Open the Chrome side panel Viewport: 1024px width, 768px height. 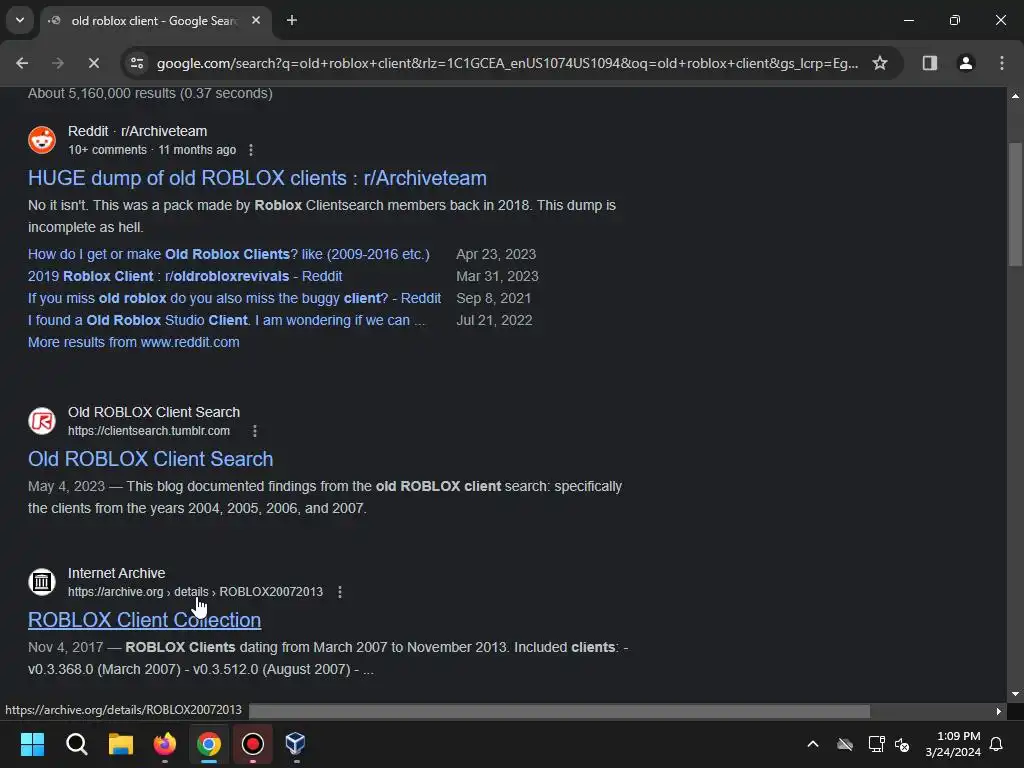[x=929, y=63]
